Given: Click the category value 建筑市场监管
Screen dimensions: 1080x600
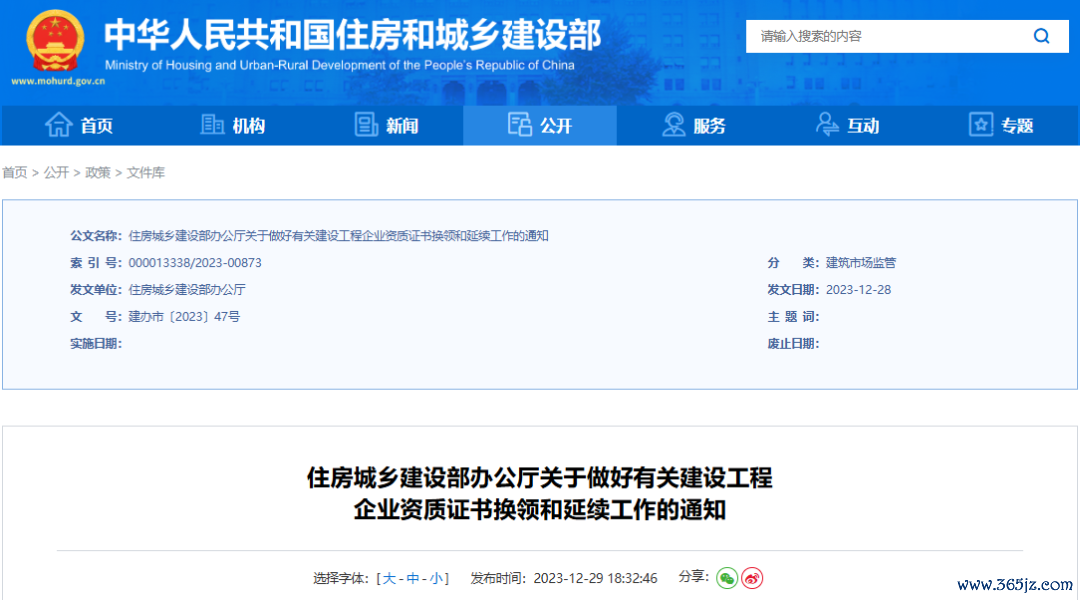Looking at the screenshot, I should [x=861, y=262].
